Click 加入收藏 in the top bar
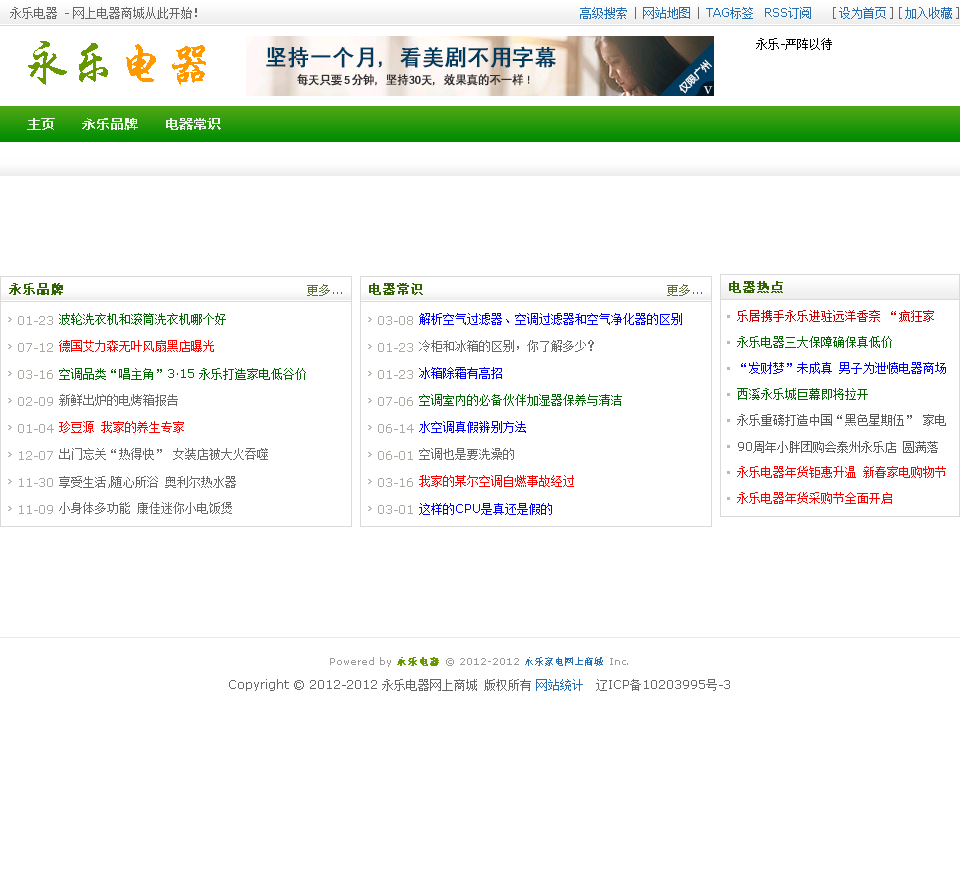Image resolution: width=960 pixels, height=873 pixels. click(929, 13)
